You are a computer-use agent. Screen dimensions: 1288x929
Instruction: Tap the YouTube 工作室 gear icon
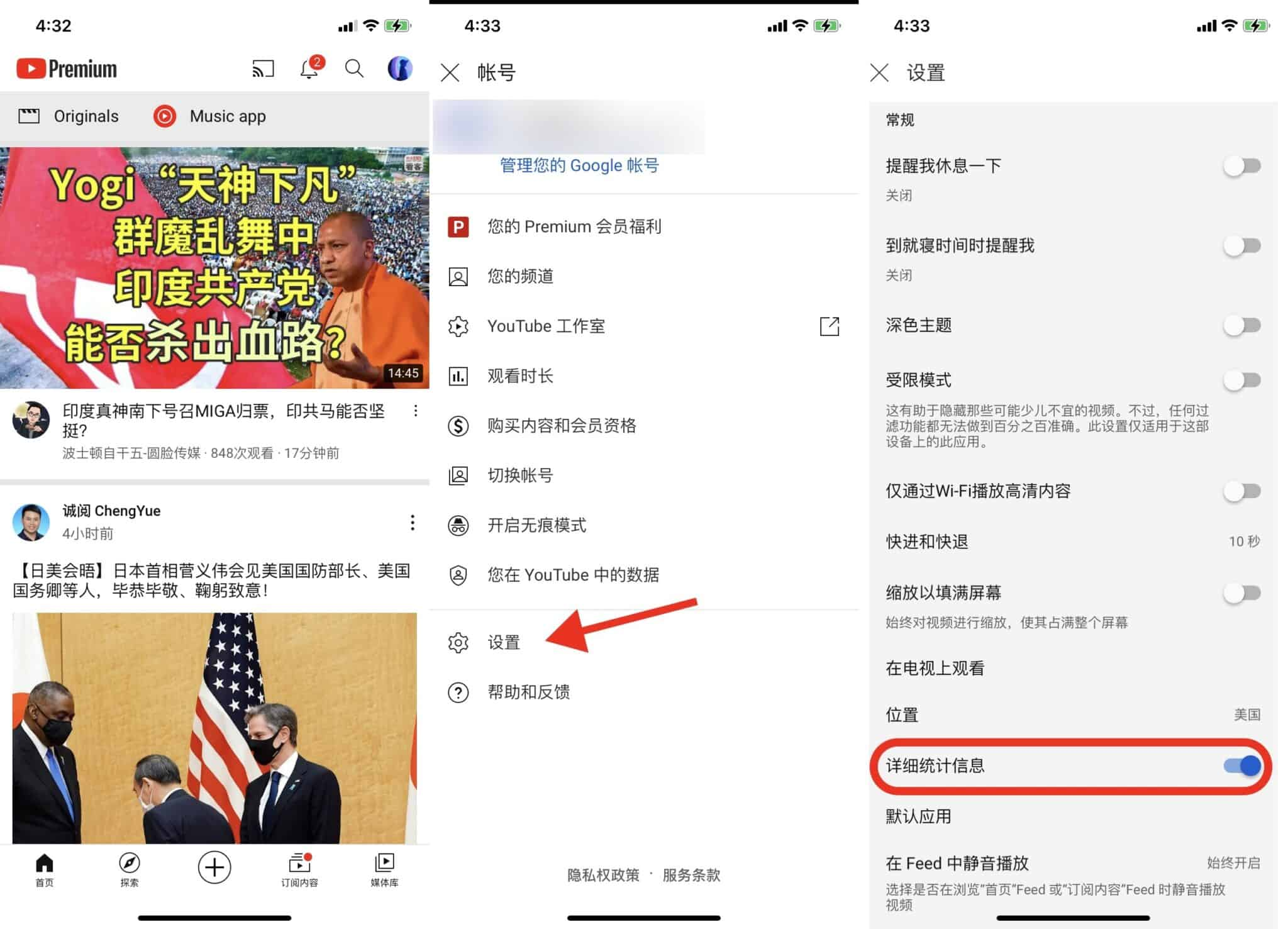click(458, 326)
